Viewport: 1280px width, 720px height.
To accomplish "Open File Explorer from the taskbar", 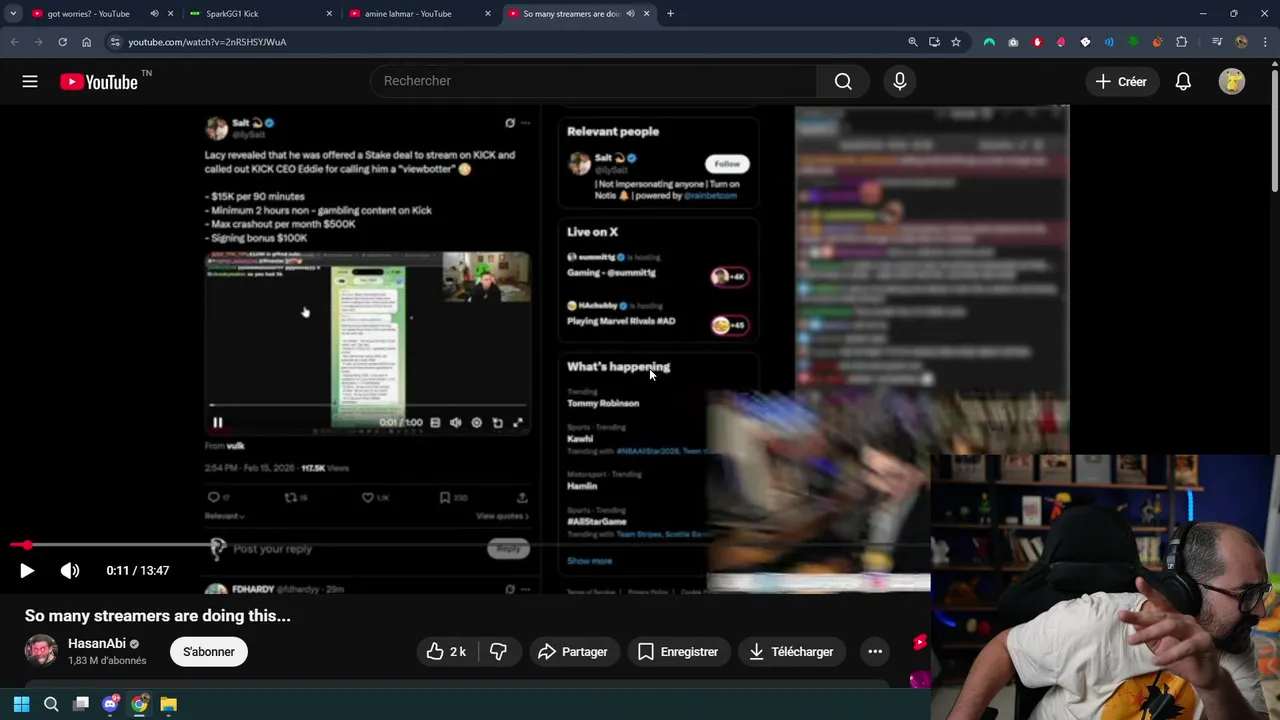I will 169,704.
